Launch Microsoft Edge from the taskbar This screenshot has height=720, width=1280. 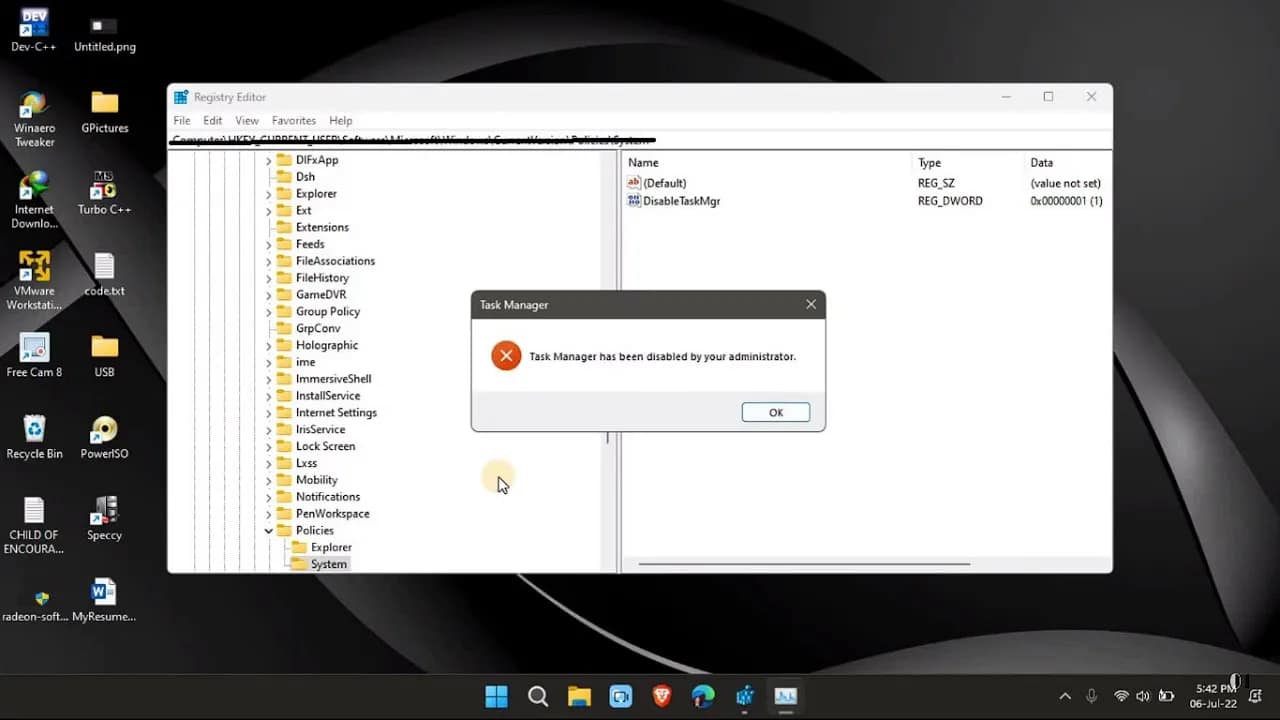click(702, 696)
